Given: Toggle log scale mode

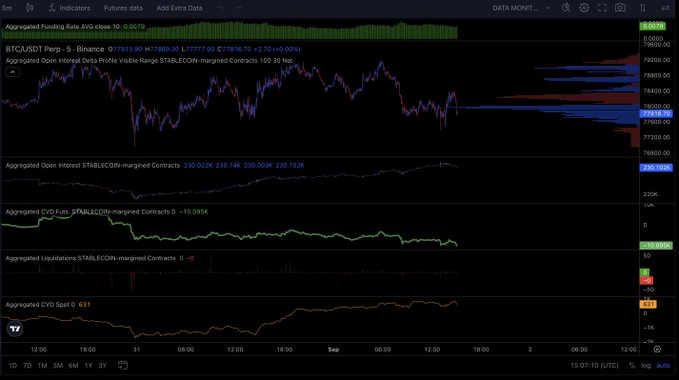Looking at the screenshot, I should click(x=646, y=366).
